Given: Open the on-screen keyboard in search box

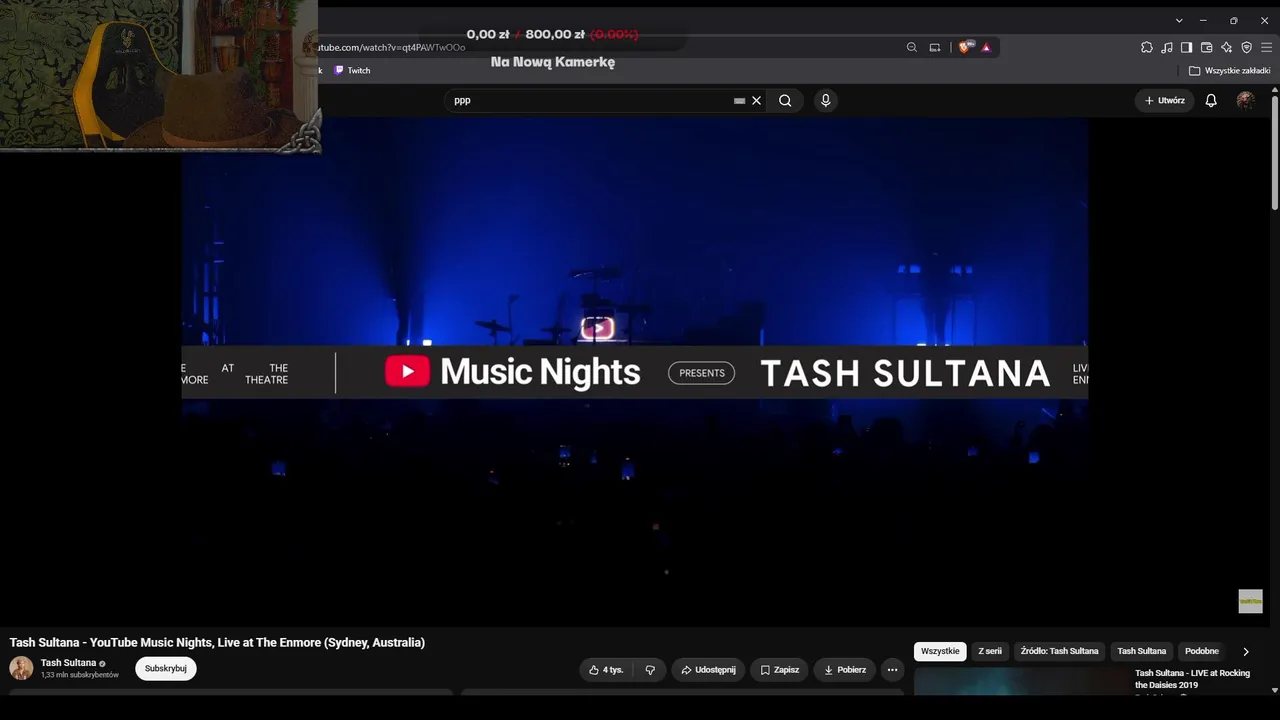Looking at the screenshot, I should coord(739,100).
